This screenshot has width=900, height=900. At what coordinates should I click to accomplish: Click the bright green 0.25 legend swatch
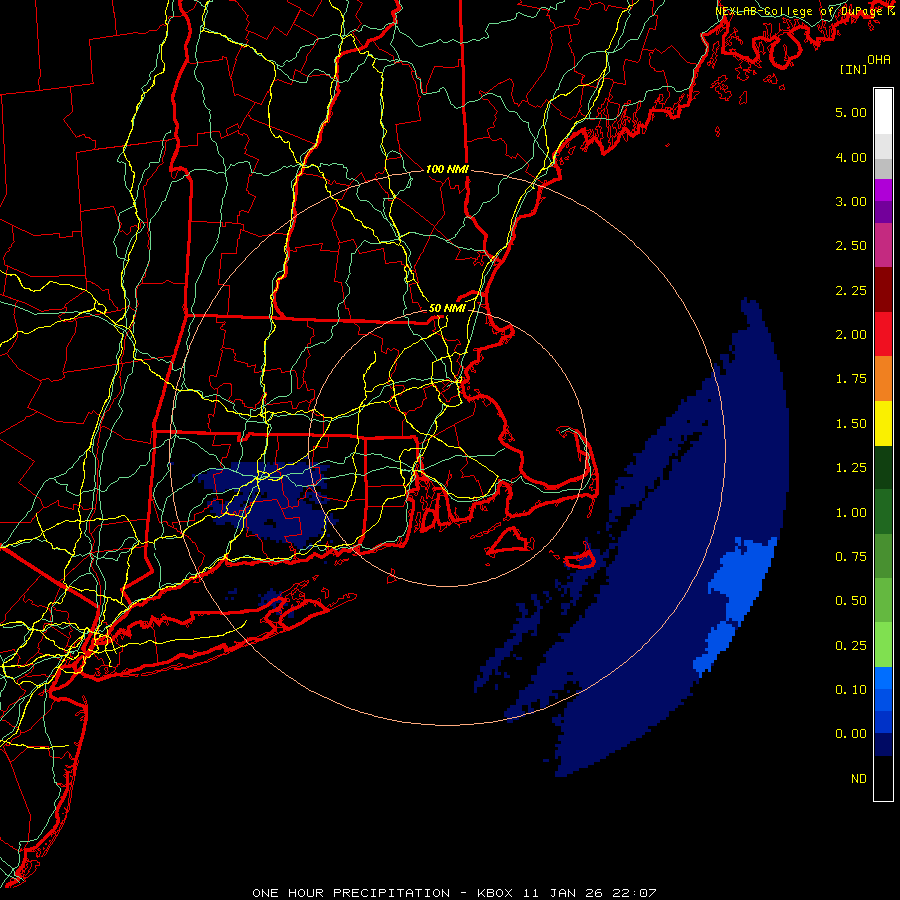pos(883,645)
